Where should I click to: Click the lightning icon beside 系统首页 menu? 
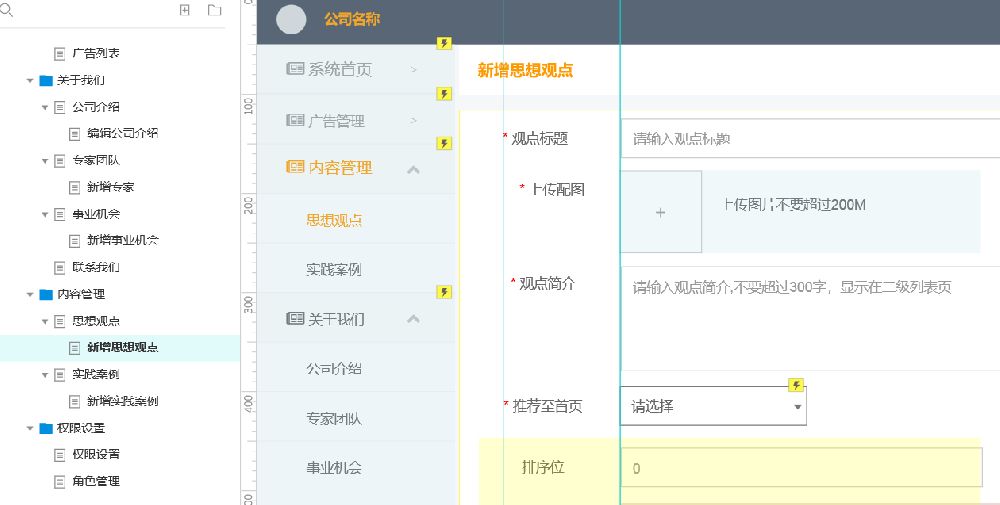tap(444, 43)
